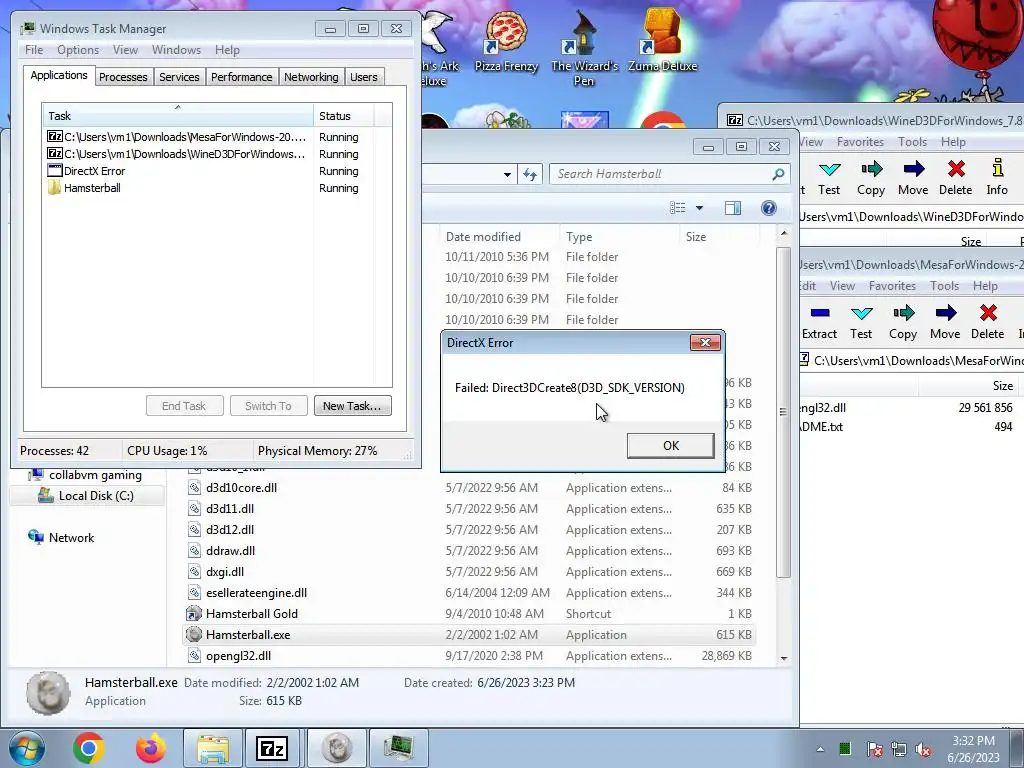Open the Options menu in Task Manager

[x=78, y=50]
